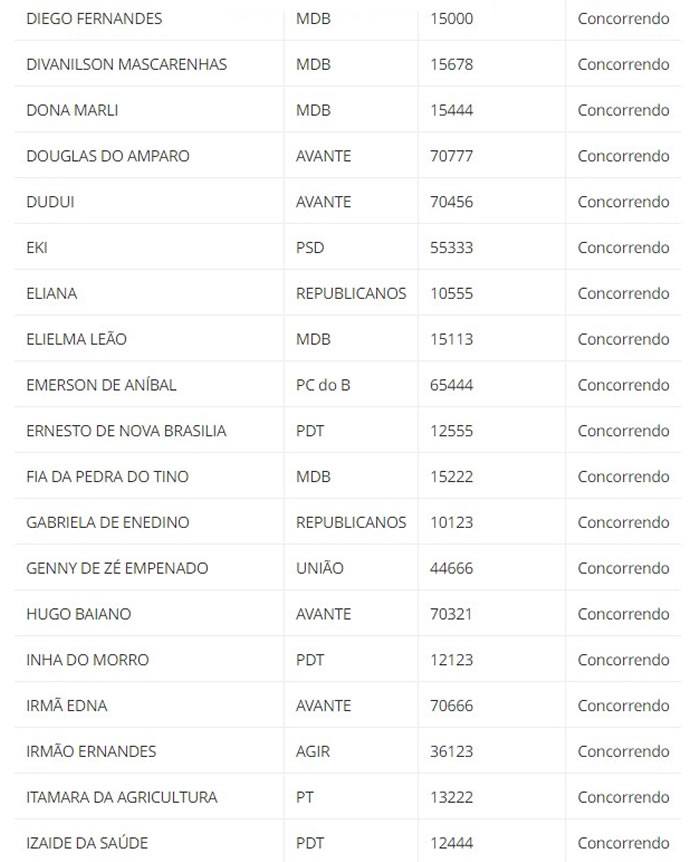Select INHA DO MORRO candidate name
The image size is (700, 862).
click(87, 660)
